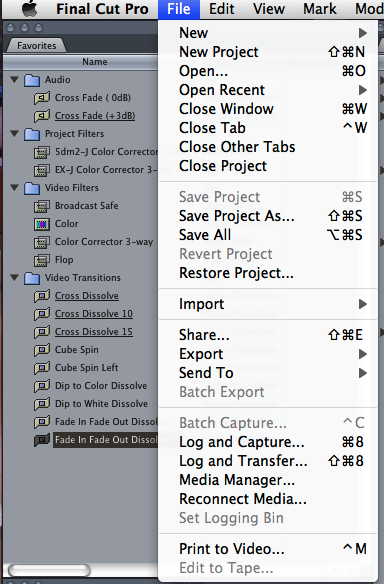Click the Audio folder icon

point(32,80)
